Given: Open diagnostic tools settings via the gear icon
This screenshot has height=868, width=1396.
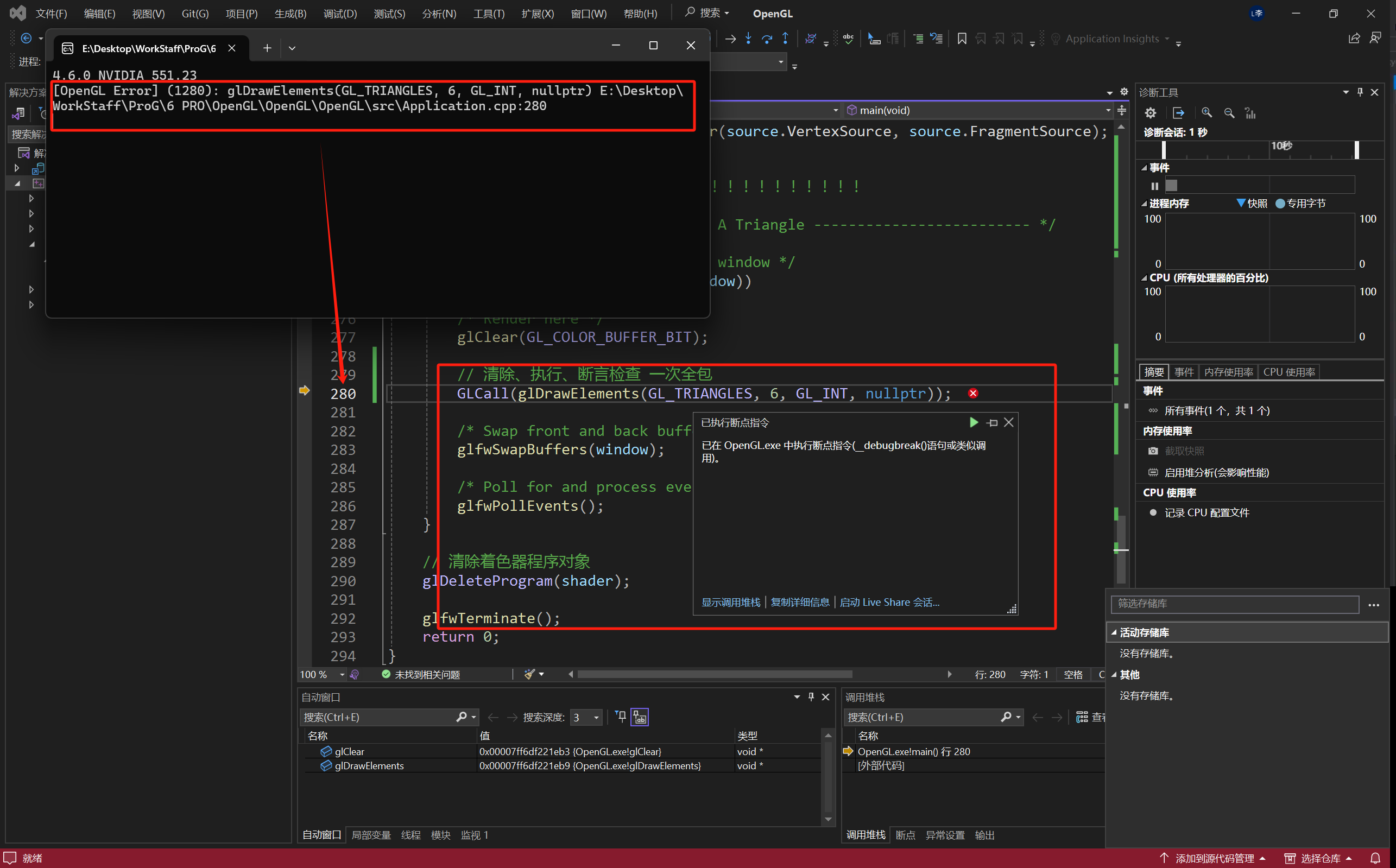Looking at the screenshot, I should click(x=1150, y=112).
